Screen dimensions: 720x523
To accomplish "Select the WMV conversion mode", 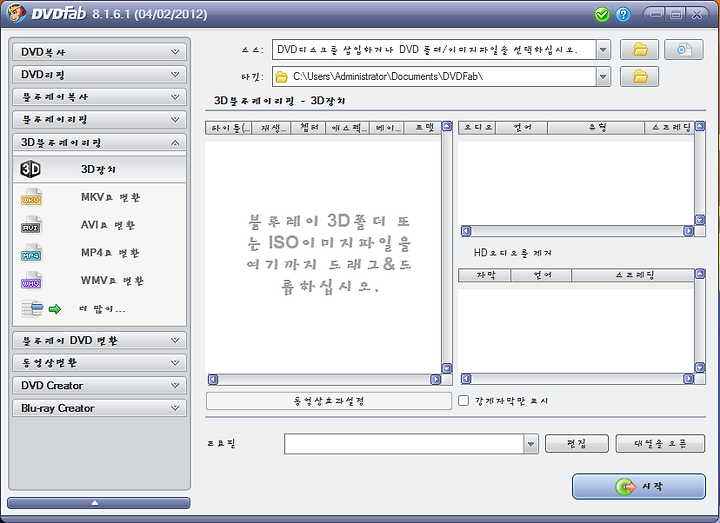I will (x=100, y=281).
